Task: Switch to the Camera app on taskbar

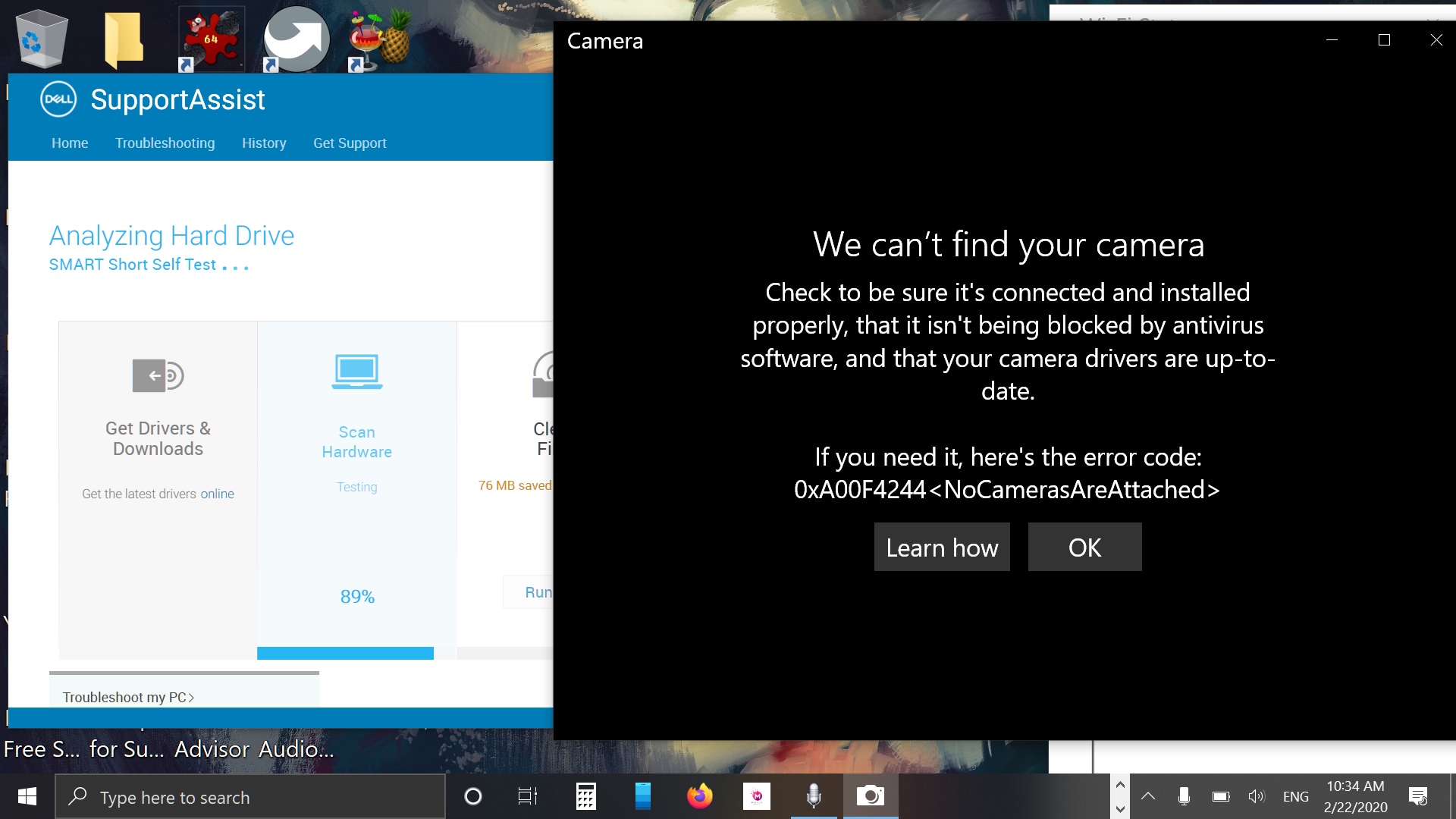Action: click(871, 796)
